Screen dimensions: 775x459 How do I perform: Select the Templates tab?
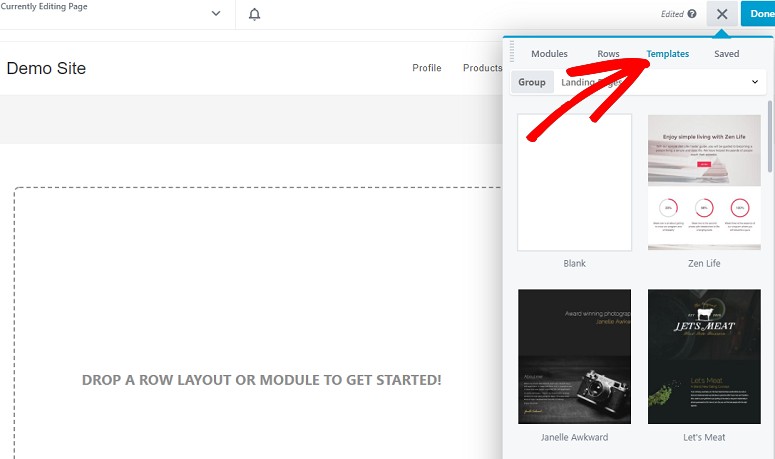pos(667,53)
